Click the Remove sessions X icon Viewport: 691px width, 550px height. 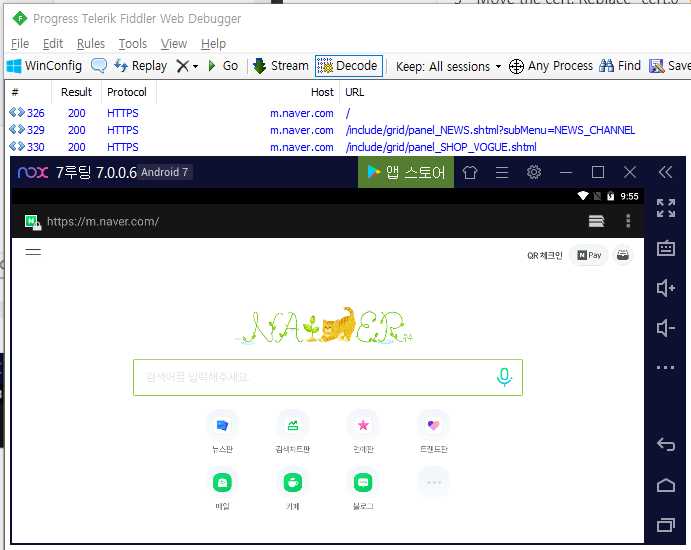point(182,66)
